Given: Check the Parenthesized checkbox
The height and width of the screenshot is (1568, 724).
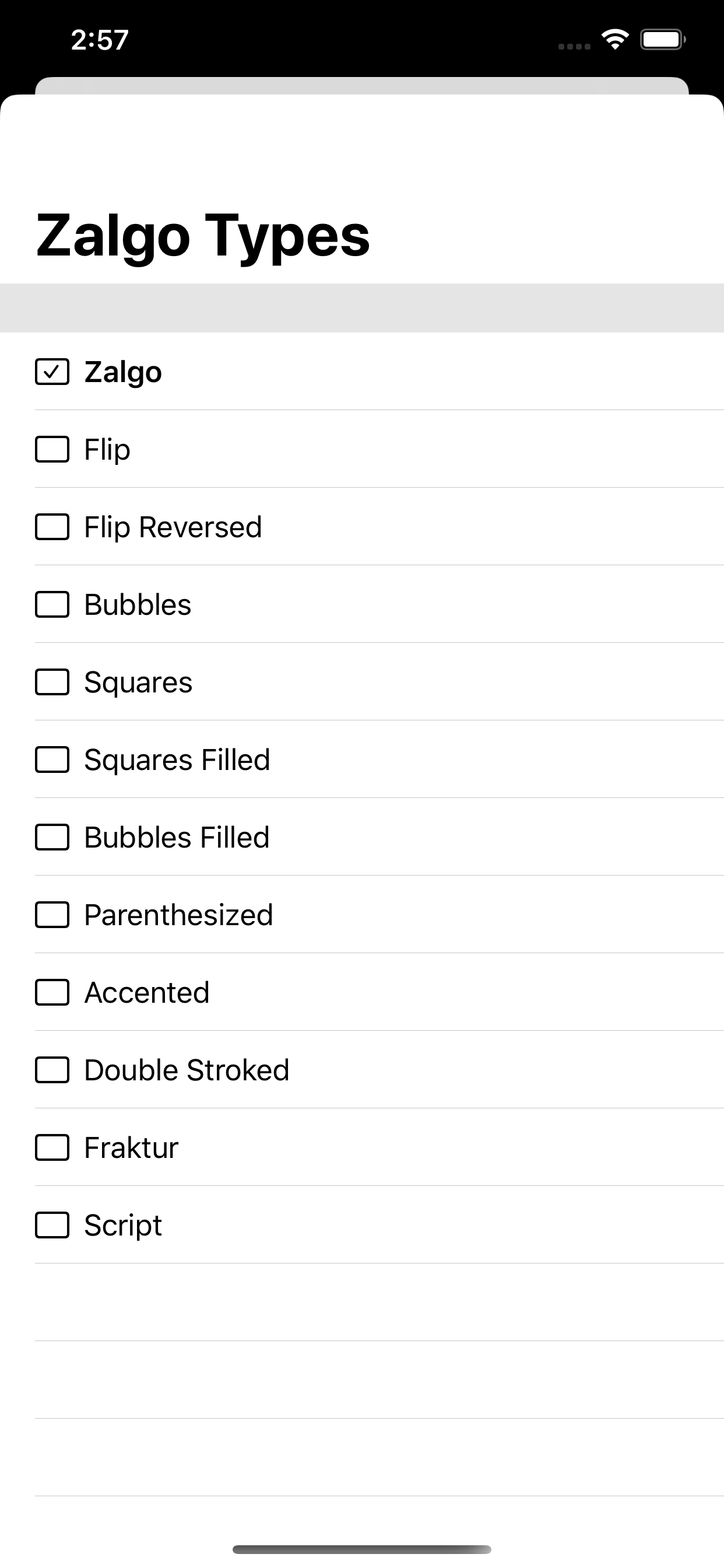Looking at the screenshot, I should (52, 915).
